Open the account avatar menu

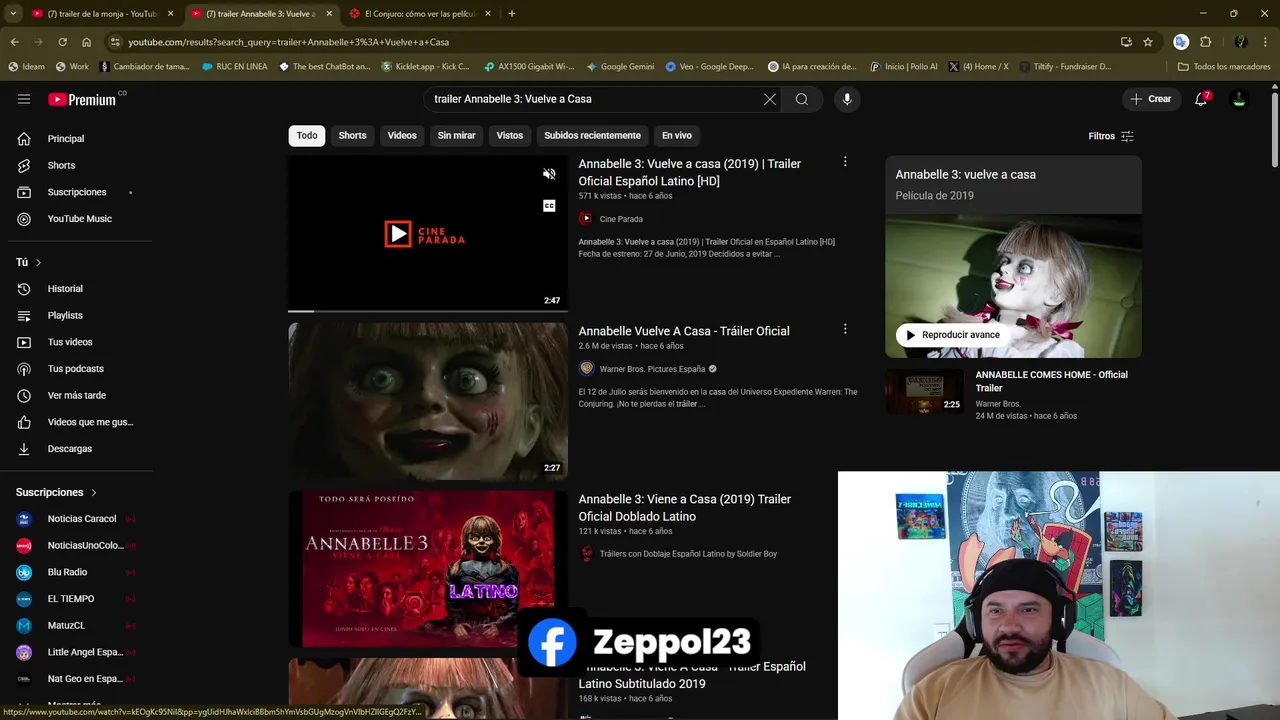pyautogui.click(x=1239, y=99)
